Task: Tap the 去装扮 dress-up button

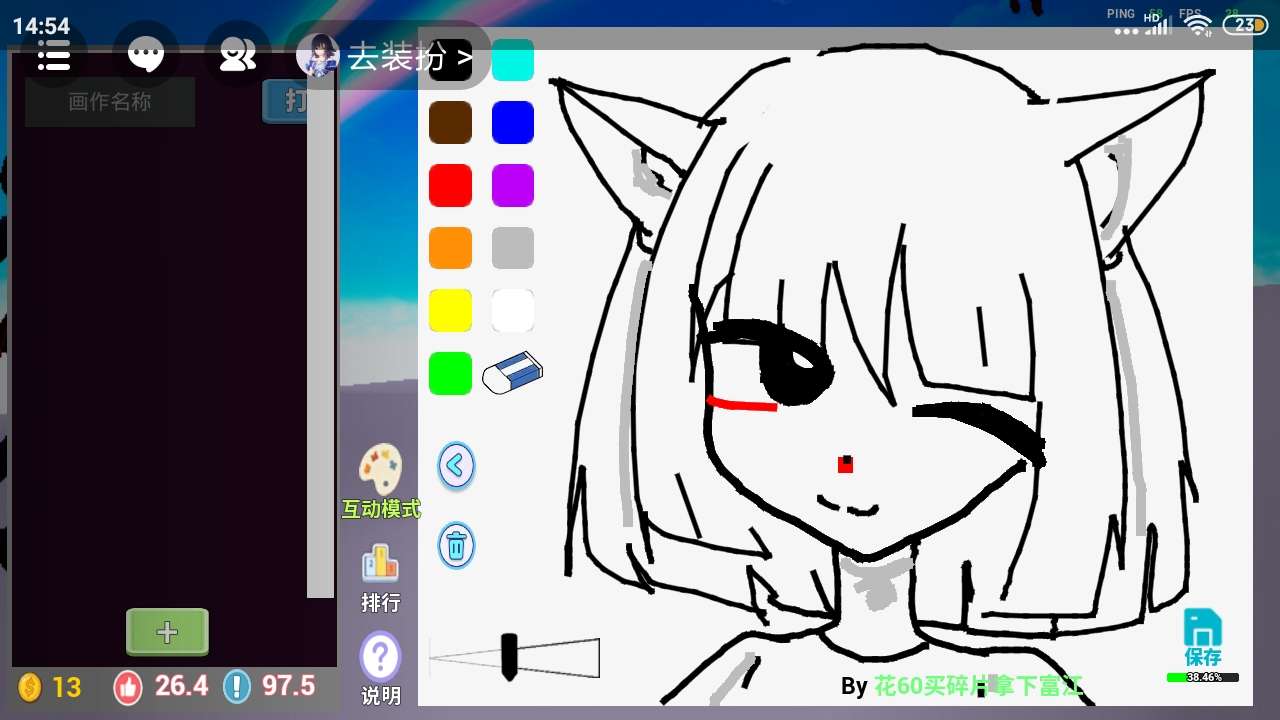Action: (x=409, y=57)
